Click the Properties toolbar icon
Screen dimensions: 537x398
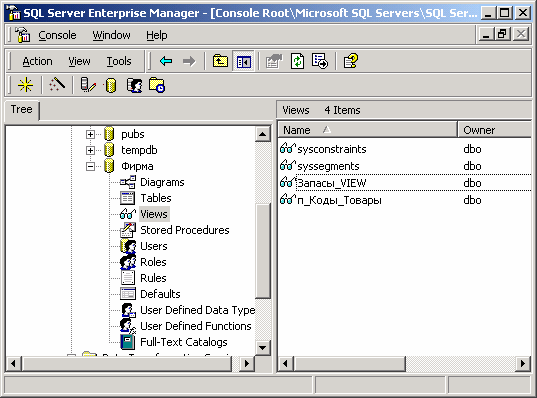274,61
